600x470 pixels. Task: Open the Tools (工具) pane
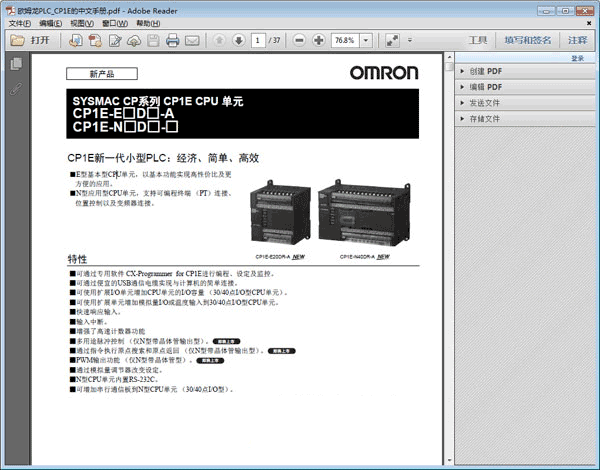(478, 40)
